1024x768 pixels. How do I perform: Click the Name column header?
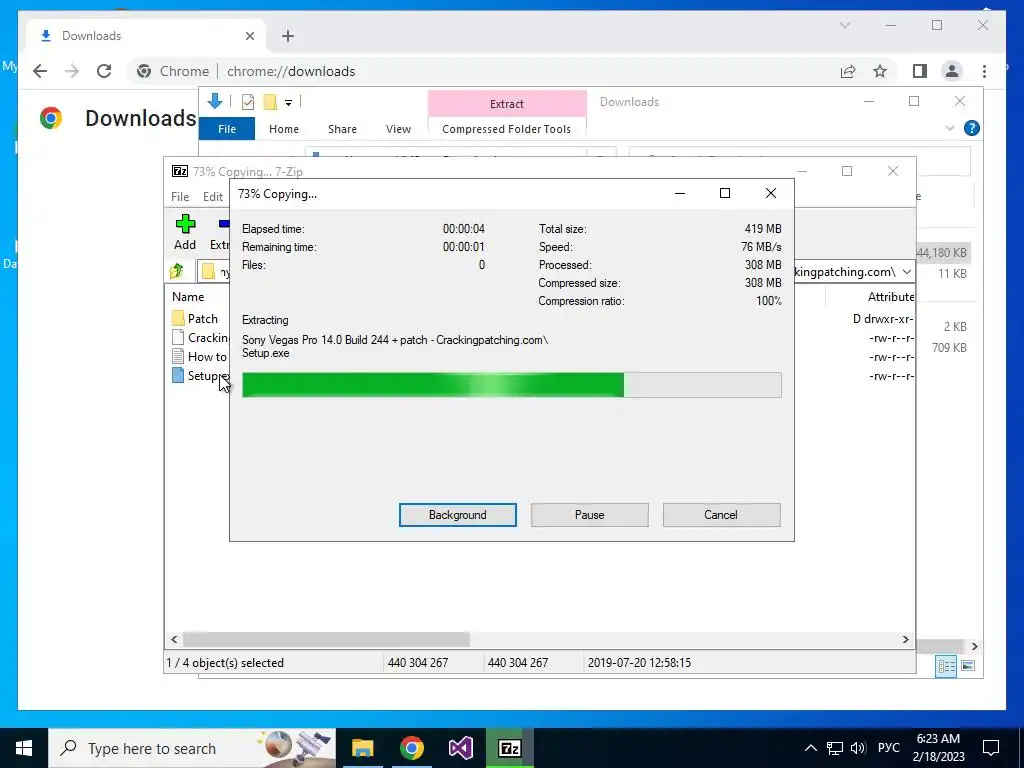point(188,296)
